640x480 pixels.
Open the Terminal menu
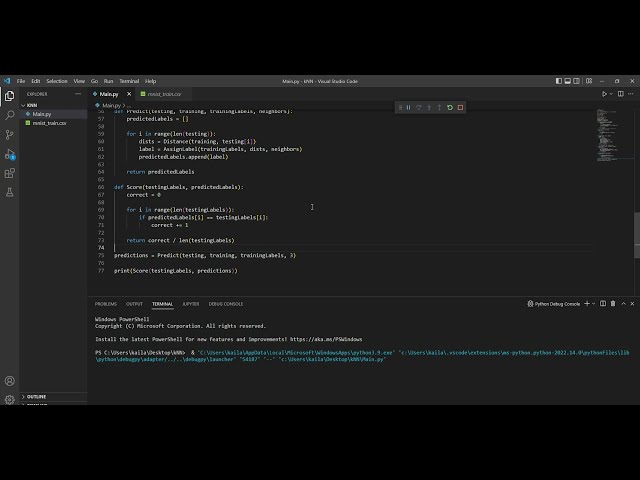(x=129, y=81)
